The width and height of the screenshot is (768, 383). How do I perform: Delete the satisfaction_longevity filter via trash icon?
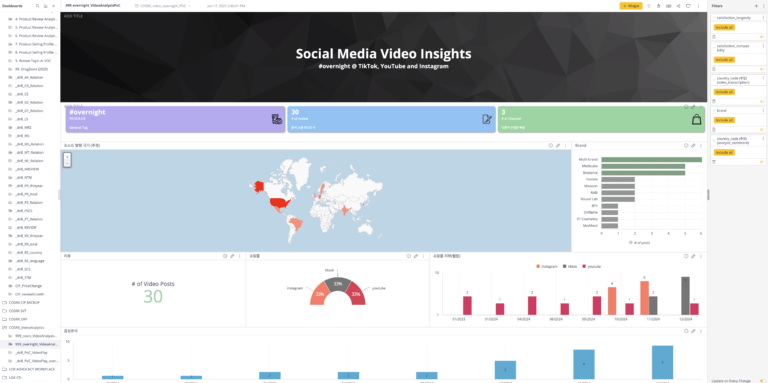pyautogui.click(x=714, y=37)
